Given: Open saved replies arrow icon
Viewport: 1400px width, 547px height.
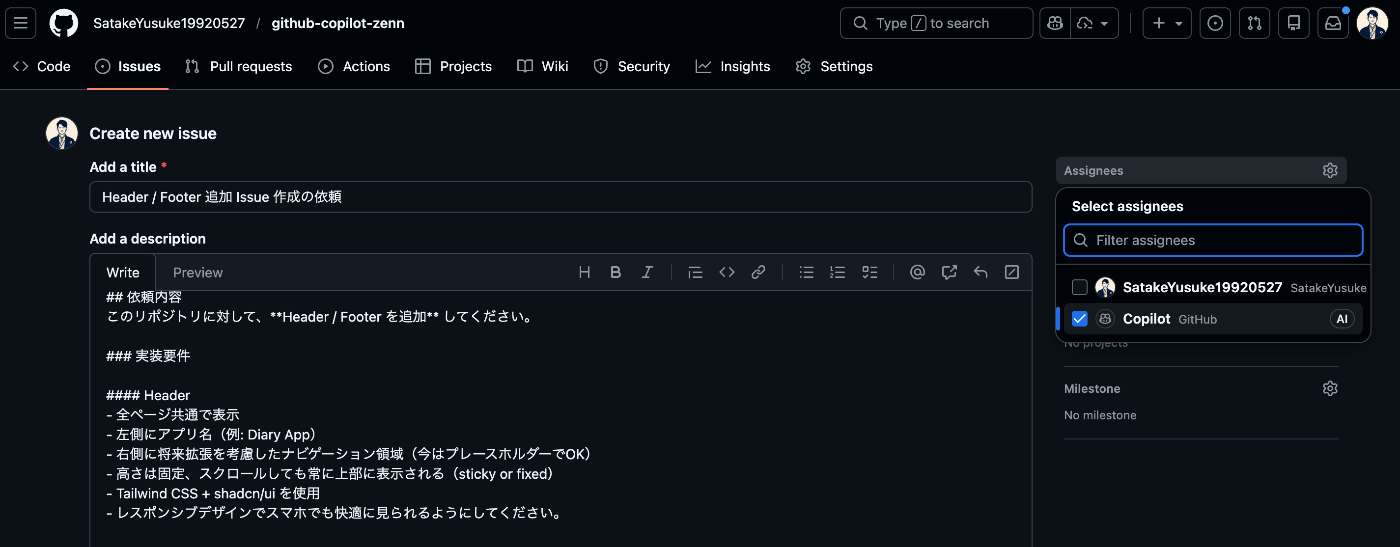Looking at the screenshot, I should click(x=980, y=272).
